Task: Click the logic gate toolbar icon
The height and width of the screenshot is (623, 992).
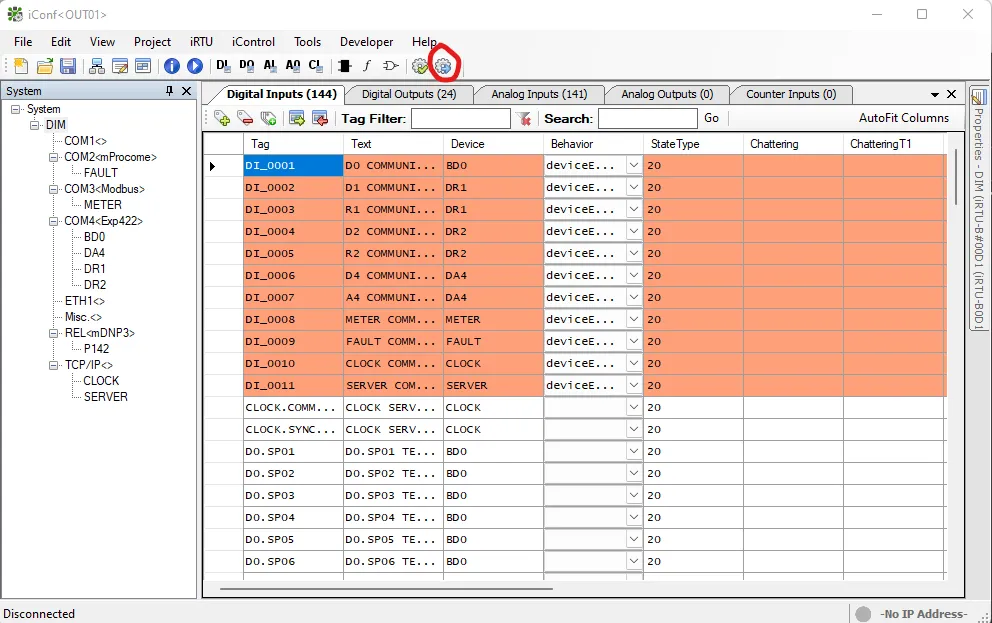Action: tap(391, 66)
